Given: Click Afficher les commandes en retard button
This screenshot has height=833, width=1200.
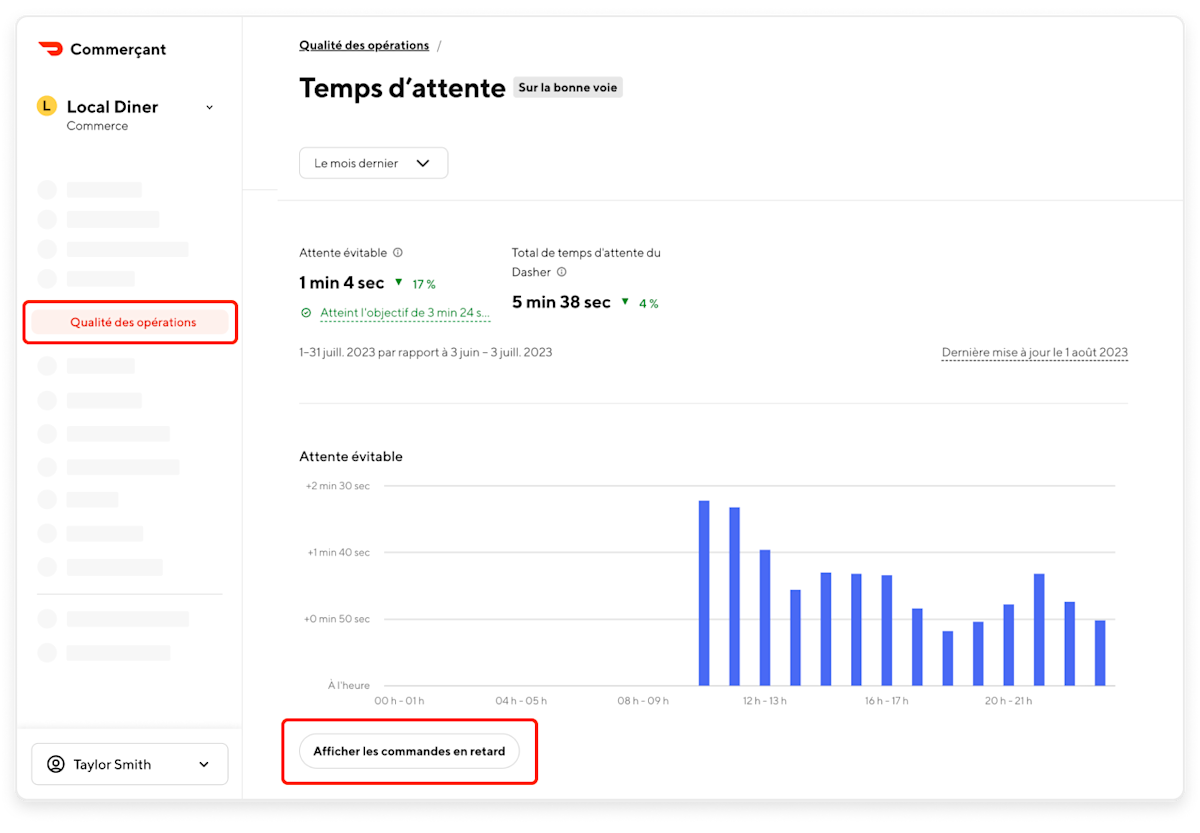Looking at the screenshot, I should (x=409, y=751).
